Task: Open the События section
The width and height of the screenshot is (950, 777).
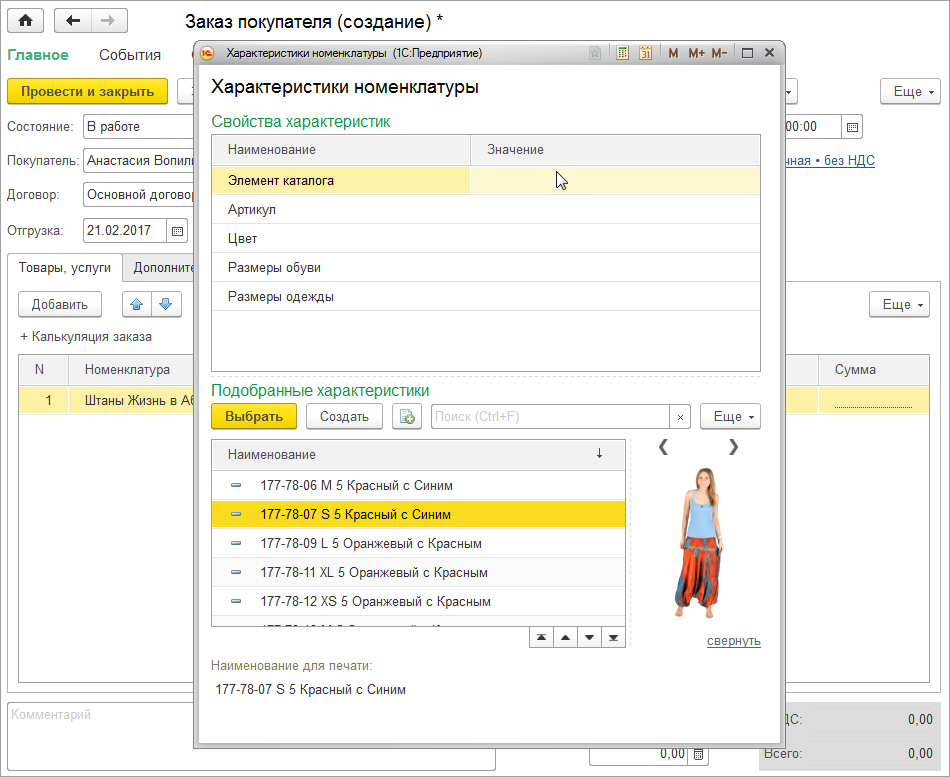Action: coord(130,55)
